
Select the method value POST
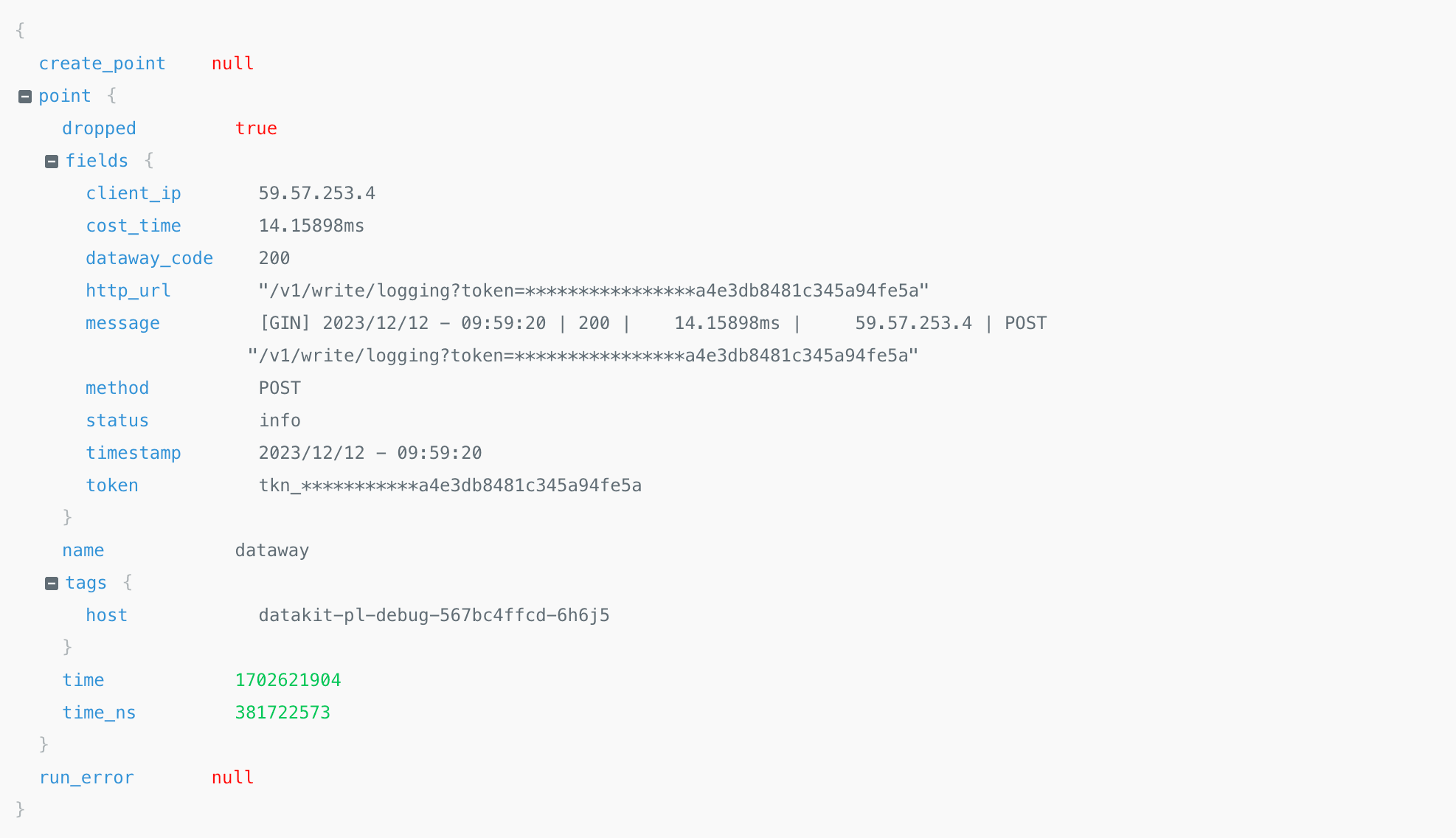pyautogui.click(x=280, y=388)
